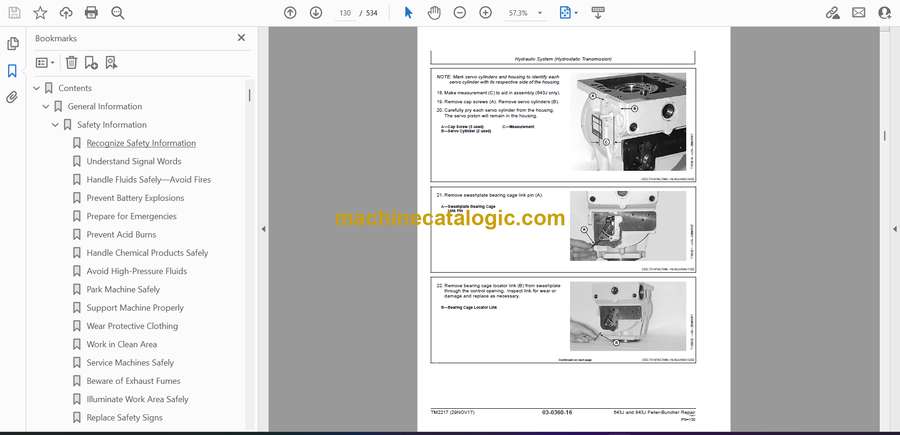This screenshot has height=435, width=900.
Task: Click the Bookmarks panel title
Action: coord(56,38)
